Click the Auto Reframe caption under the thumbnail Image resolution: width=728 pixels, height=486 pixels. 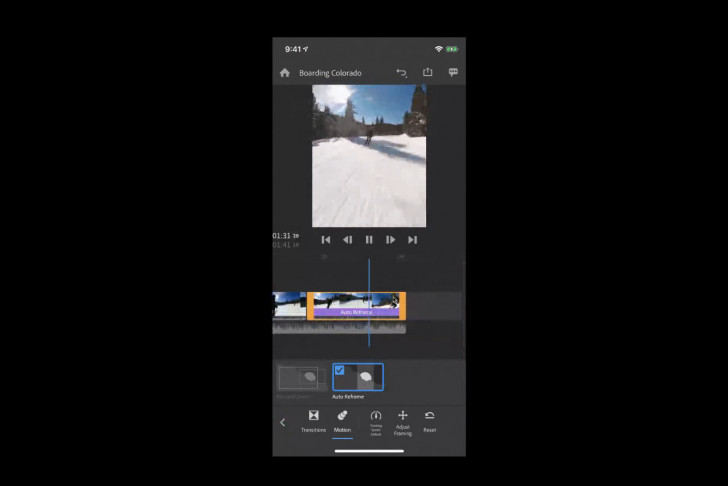tap(348, 397)
